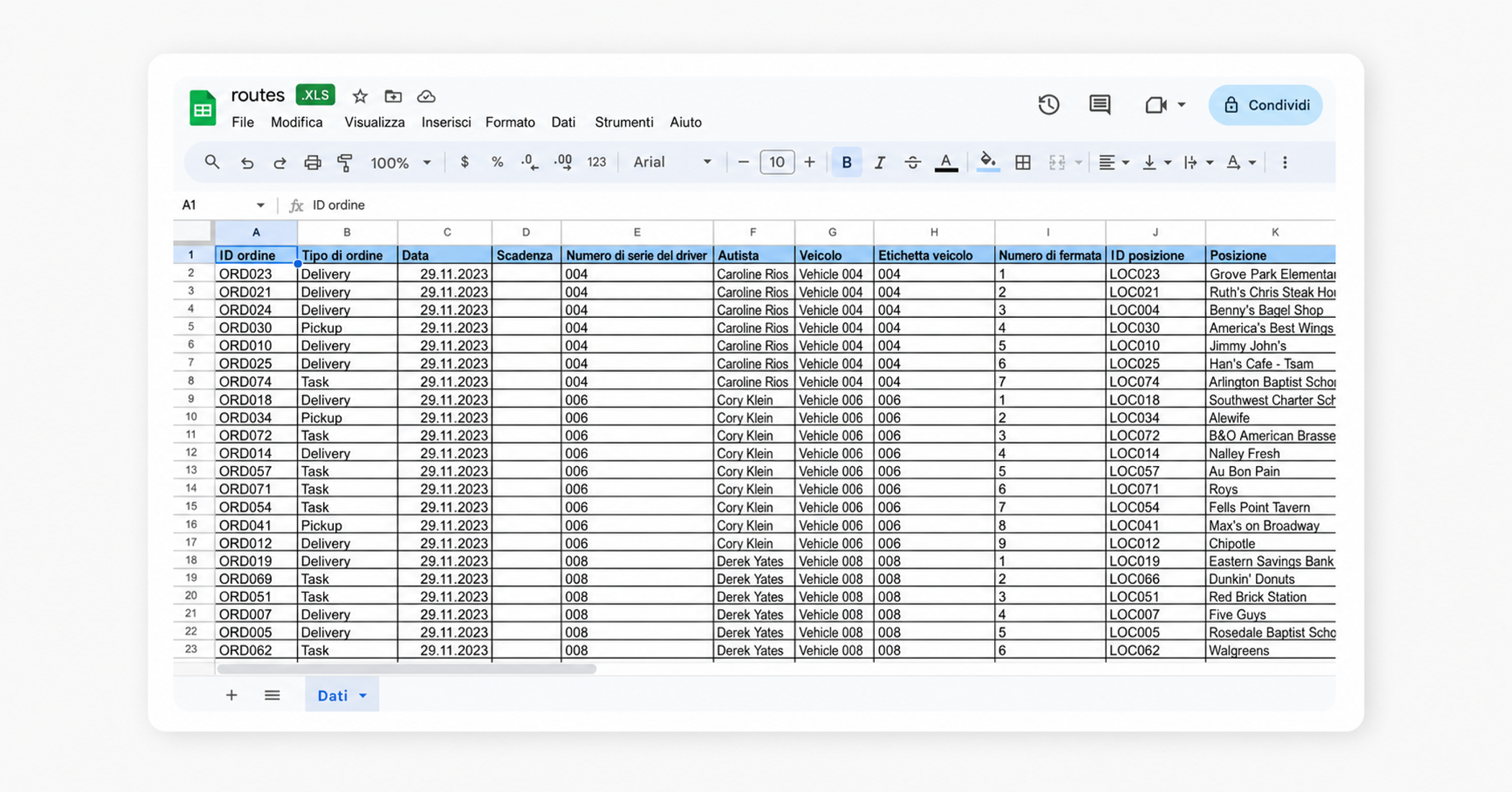The width and height of the screenshot is (1512, 792).
Task: Open the name box A1 dropdown
Action: pos(260,206)
